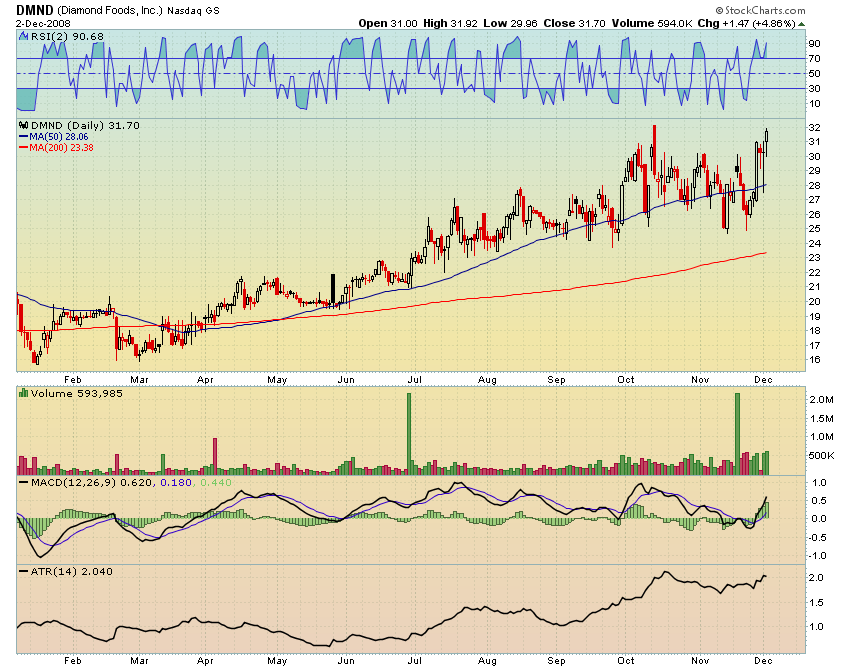
Task: Click the tall green volume spike at July's start
Action: (409, 434)
